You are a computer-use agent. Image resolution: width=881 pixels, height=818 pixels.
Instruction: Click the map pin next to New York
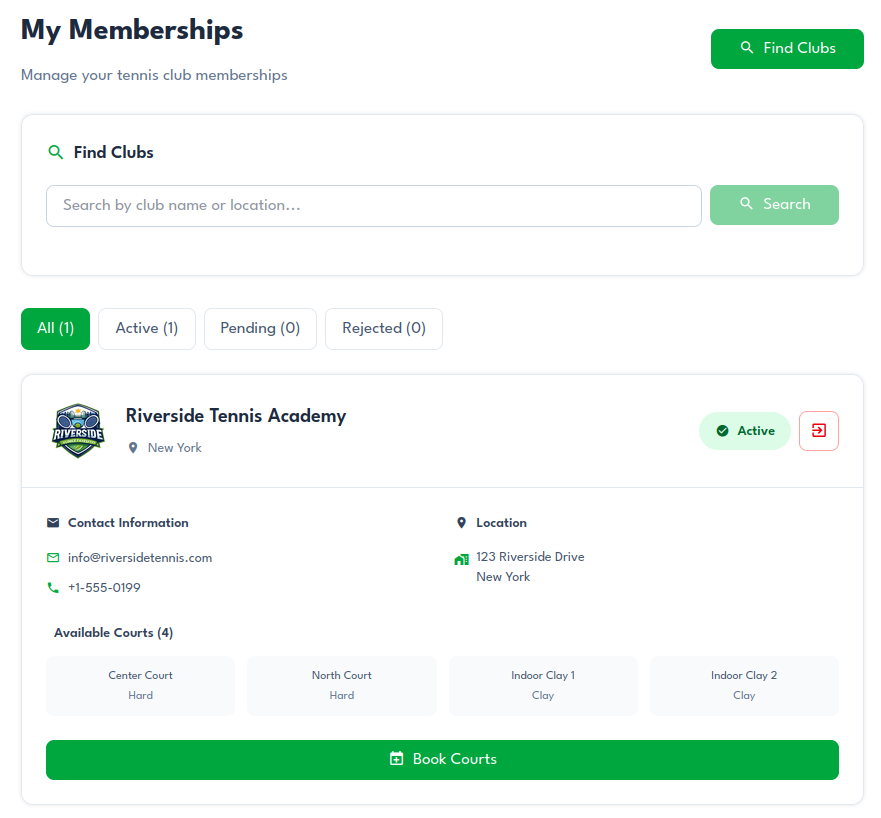click(133, 448)
